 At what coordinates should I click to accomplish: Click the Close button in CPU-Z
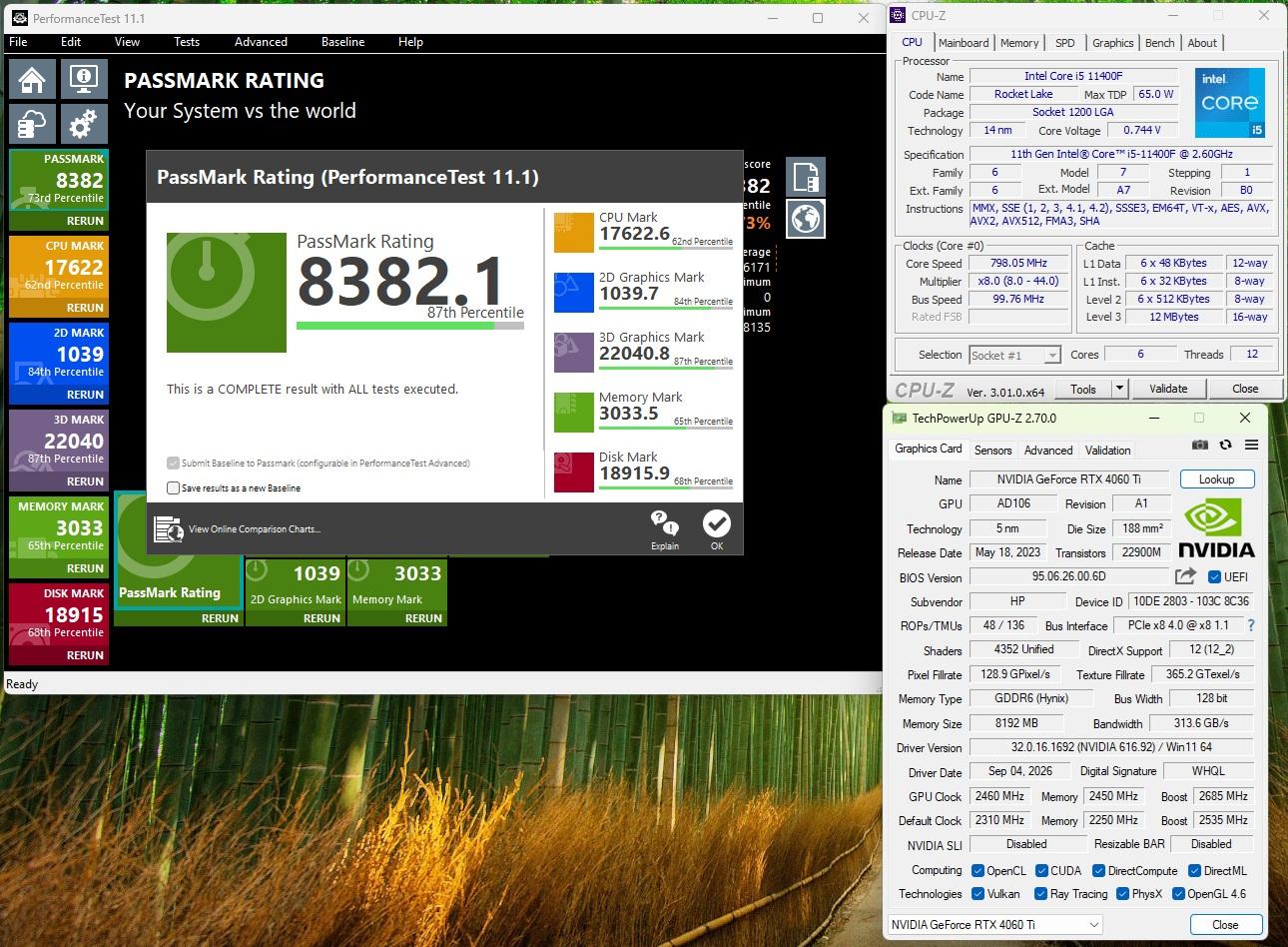click(x=1245, y=389)
